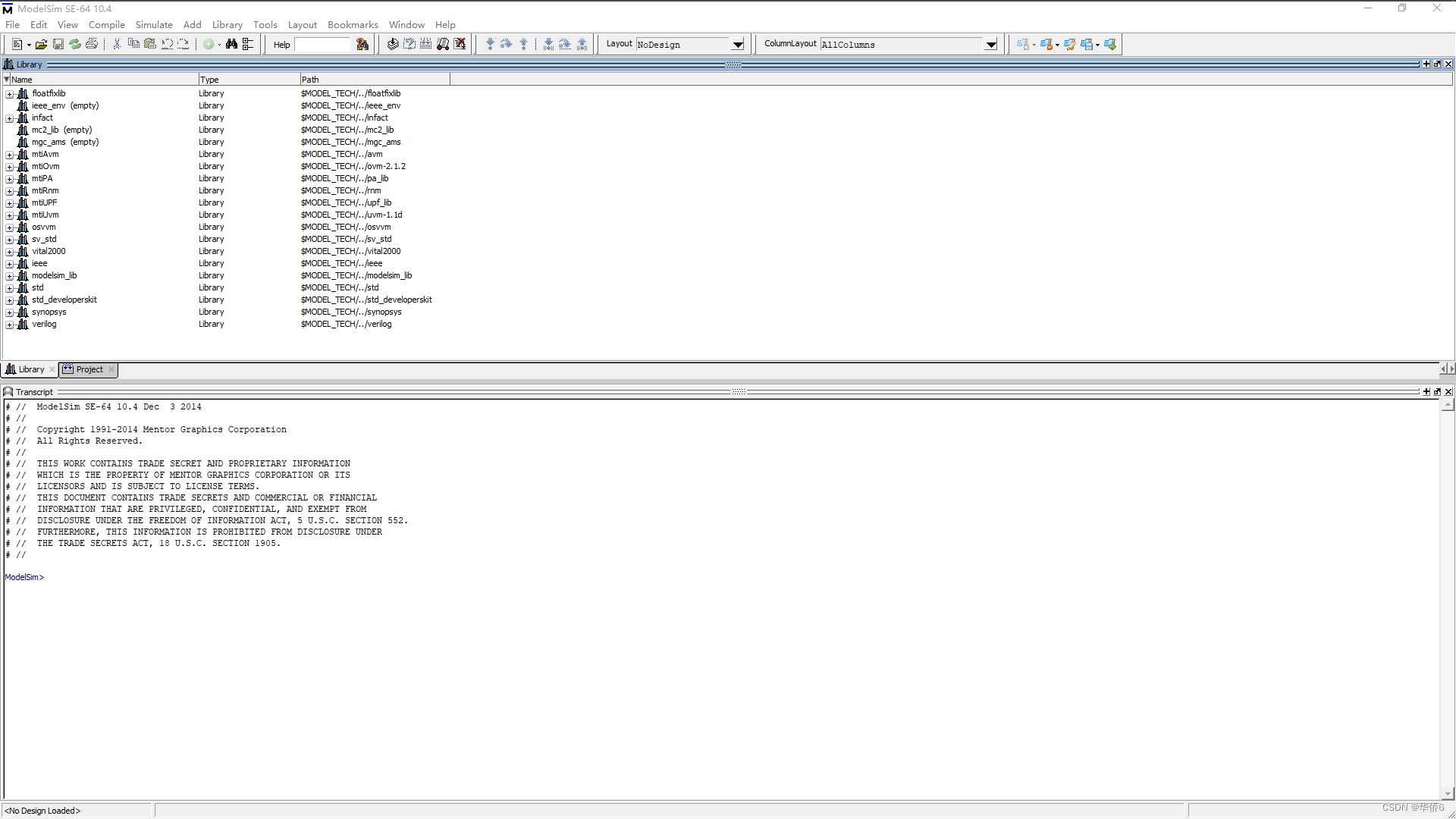Click the Save icon in toolbar
This screenshot has width=1456, height=819.
[58, 45]
